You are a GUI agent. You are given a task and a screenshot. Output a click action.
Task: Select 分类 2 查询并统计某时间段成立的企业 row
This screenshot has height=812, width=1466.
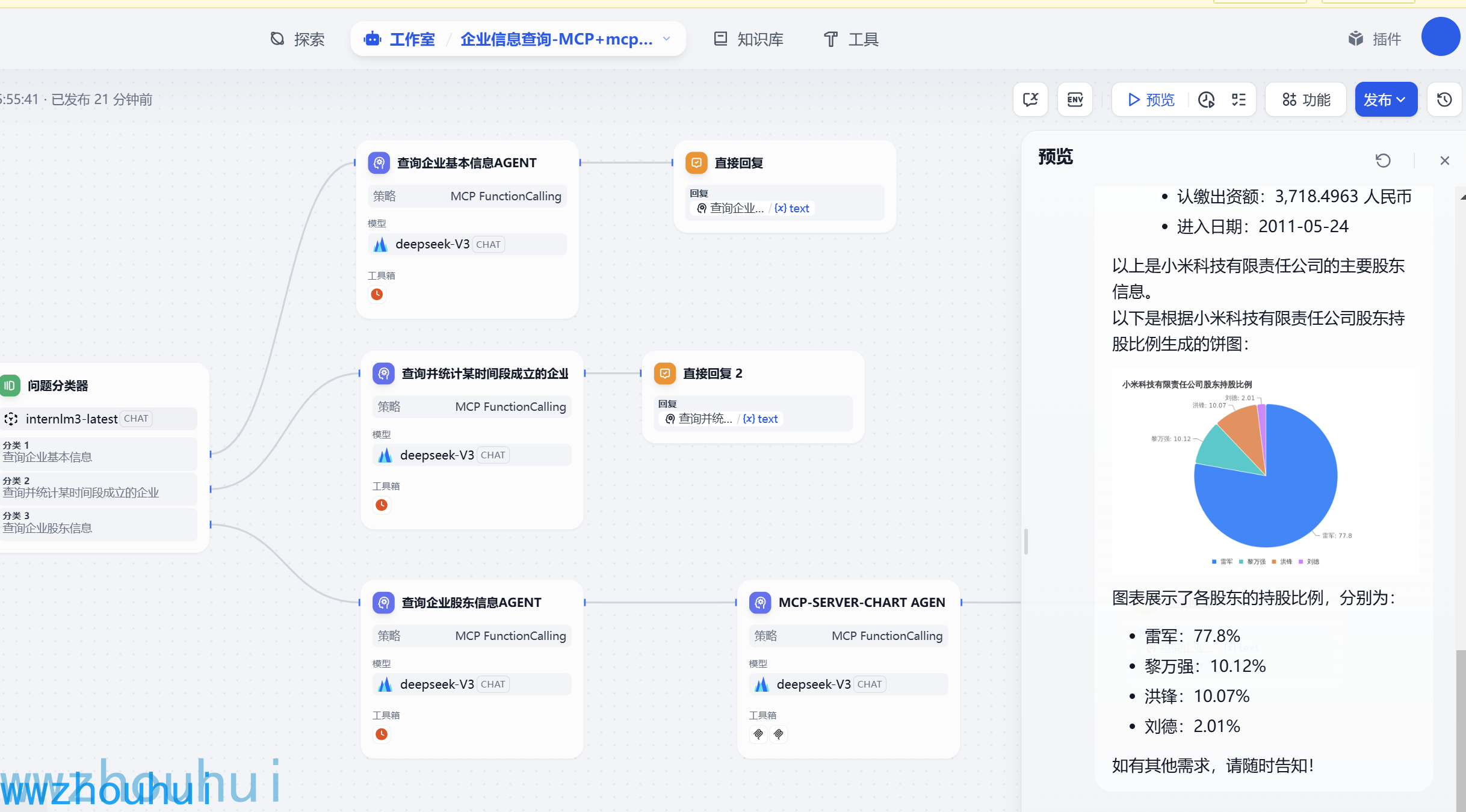click(x=99, y=488)
